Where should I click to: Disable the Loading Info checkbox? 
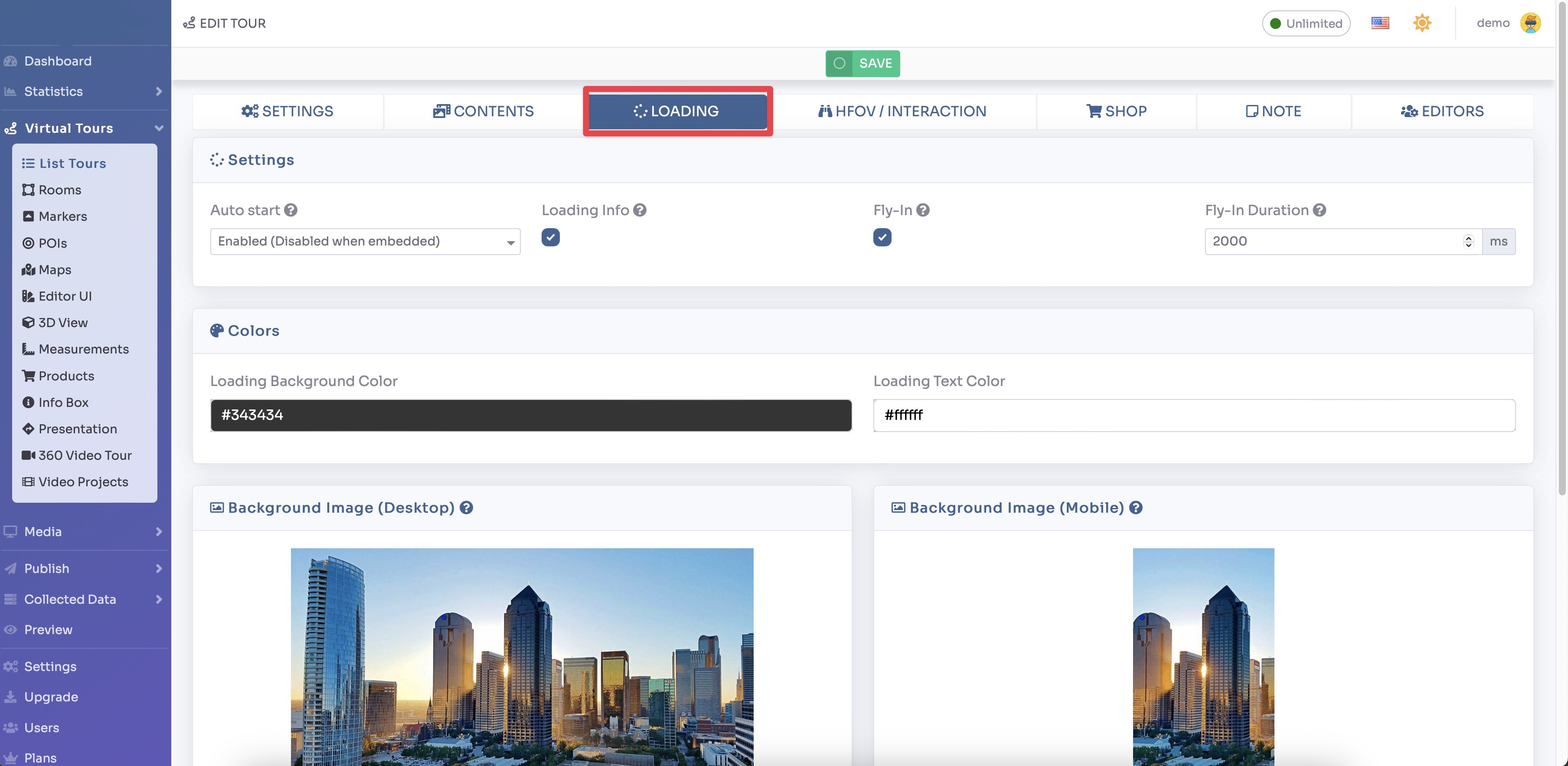click(x=550, y=237)
